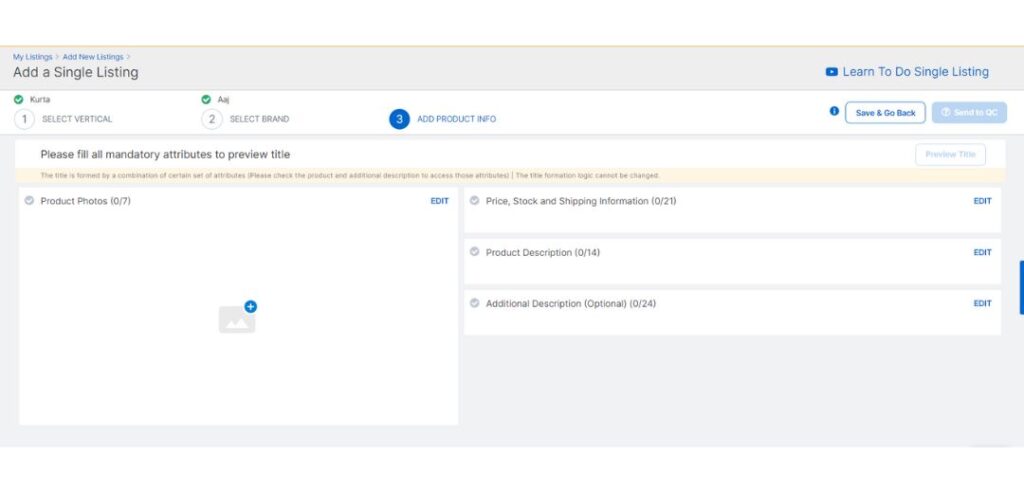Click the Send to QC button
1024x493 pixels.
969,113
